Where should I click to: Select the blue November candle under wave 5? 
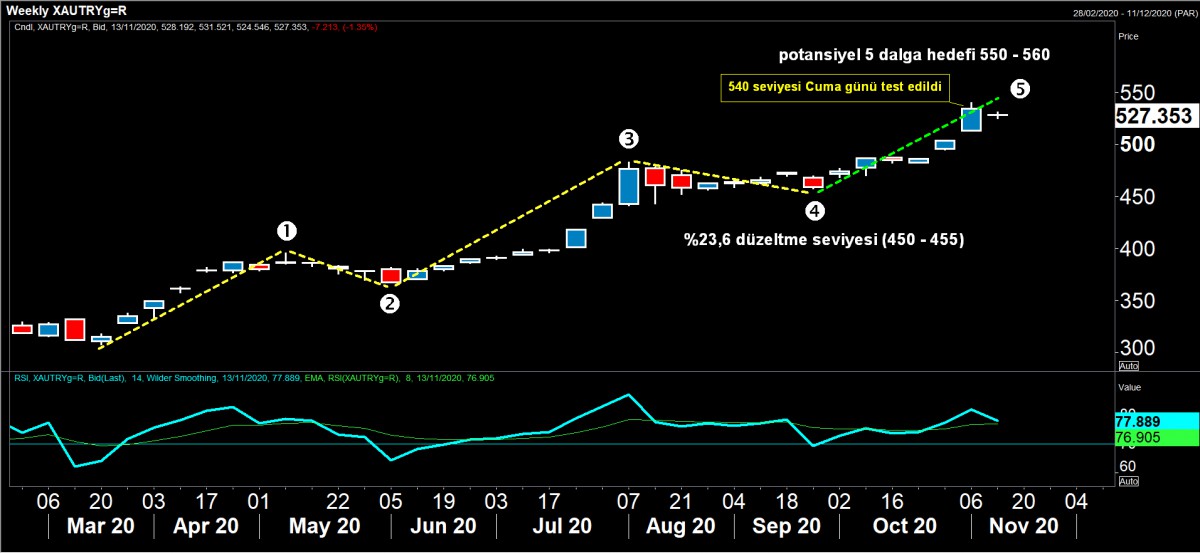coord(971,120)
